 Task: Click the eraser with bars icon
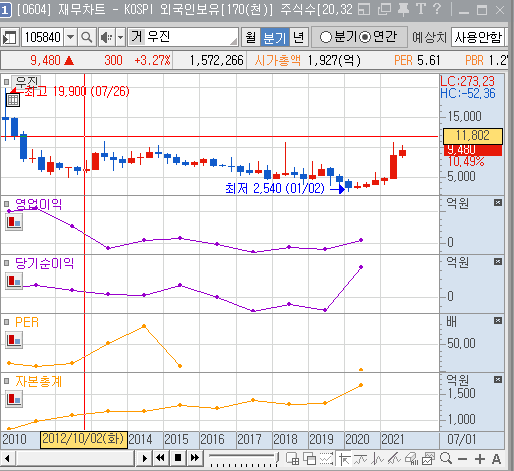pyautogui.click(x=412, y=459)
